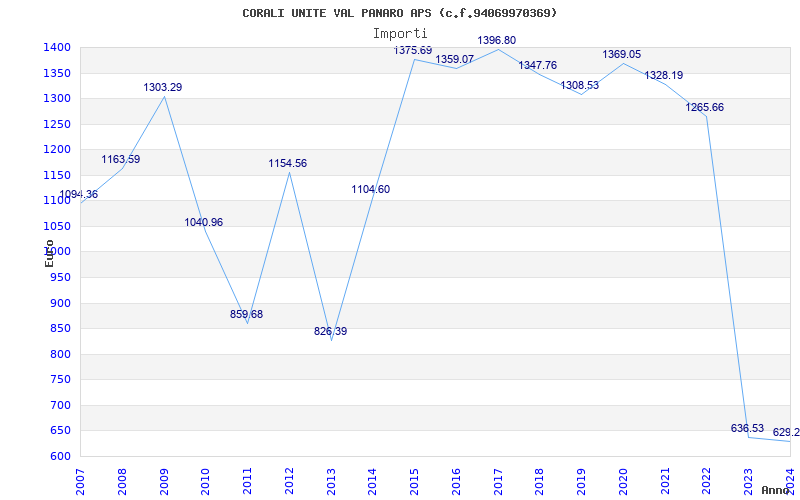Click x-axis year 2007
This screenshot has width=800, height=500.
click(x=81, y=482)
